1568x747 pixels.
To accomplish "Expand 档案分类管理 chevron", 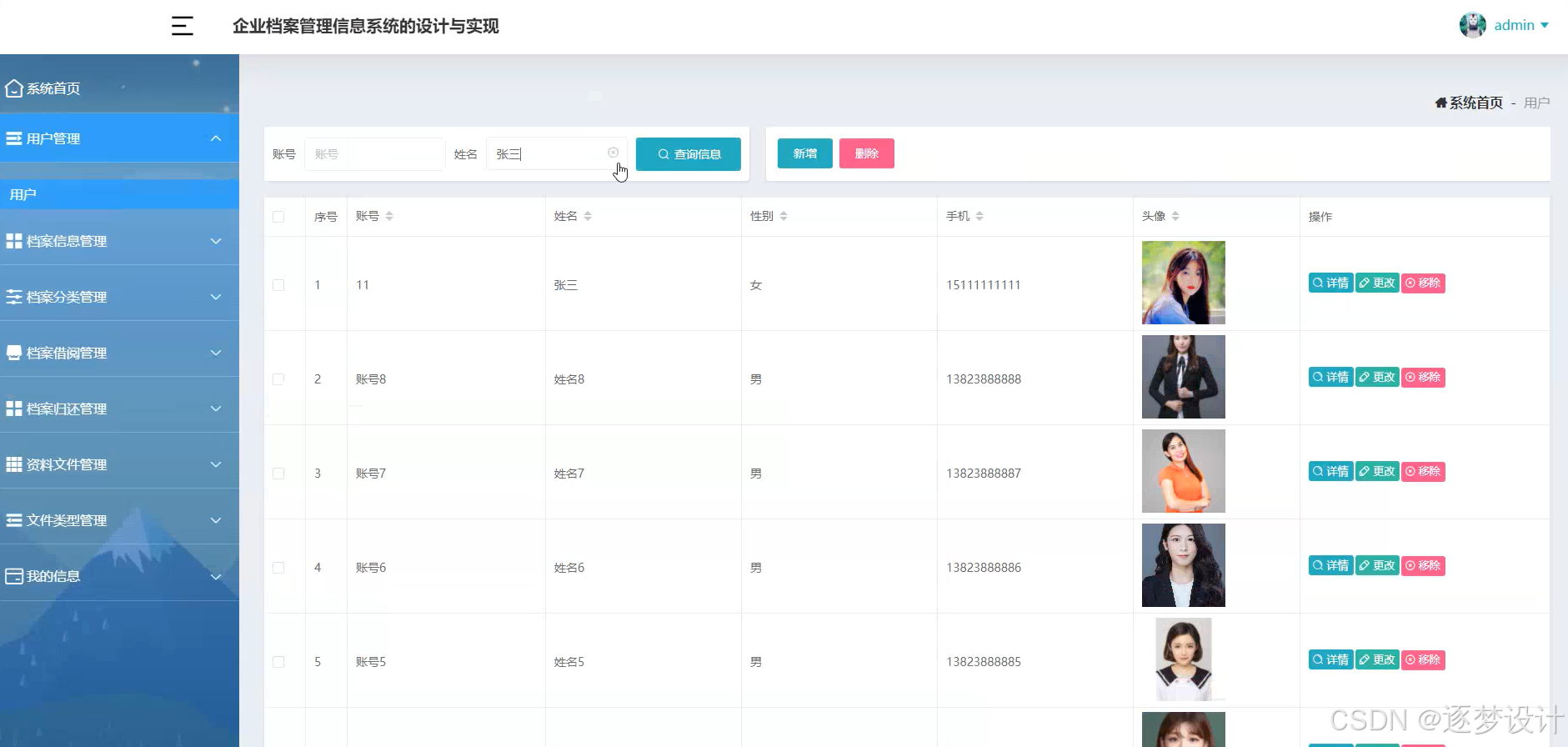I will pyautogui.click(x=216, y=297).
